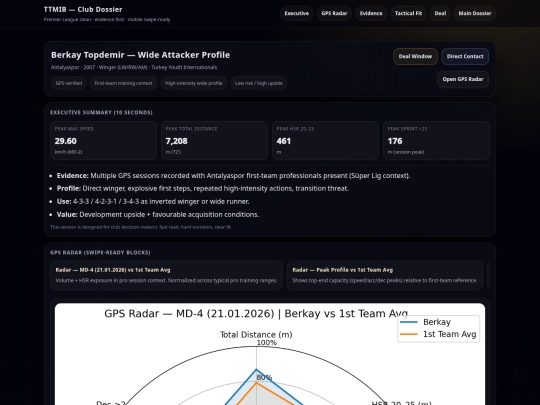Click the Total Distance (m) axis label
The height and width of the screenshot is (405, 540).
pyautogui.click(x=256, y=335)
